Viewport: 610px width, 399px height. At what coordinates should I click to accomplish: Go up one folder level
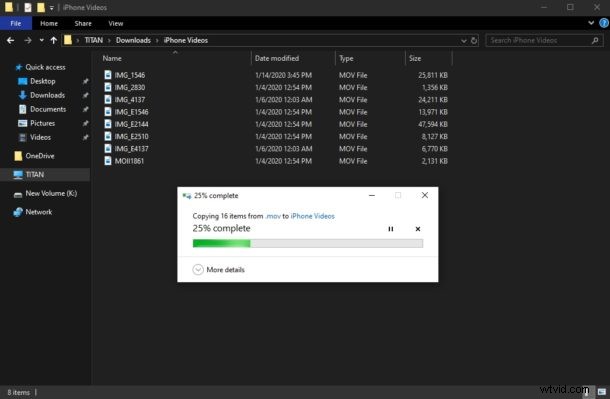point(54,40)
